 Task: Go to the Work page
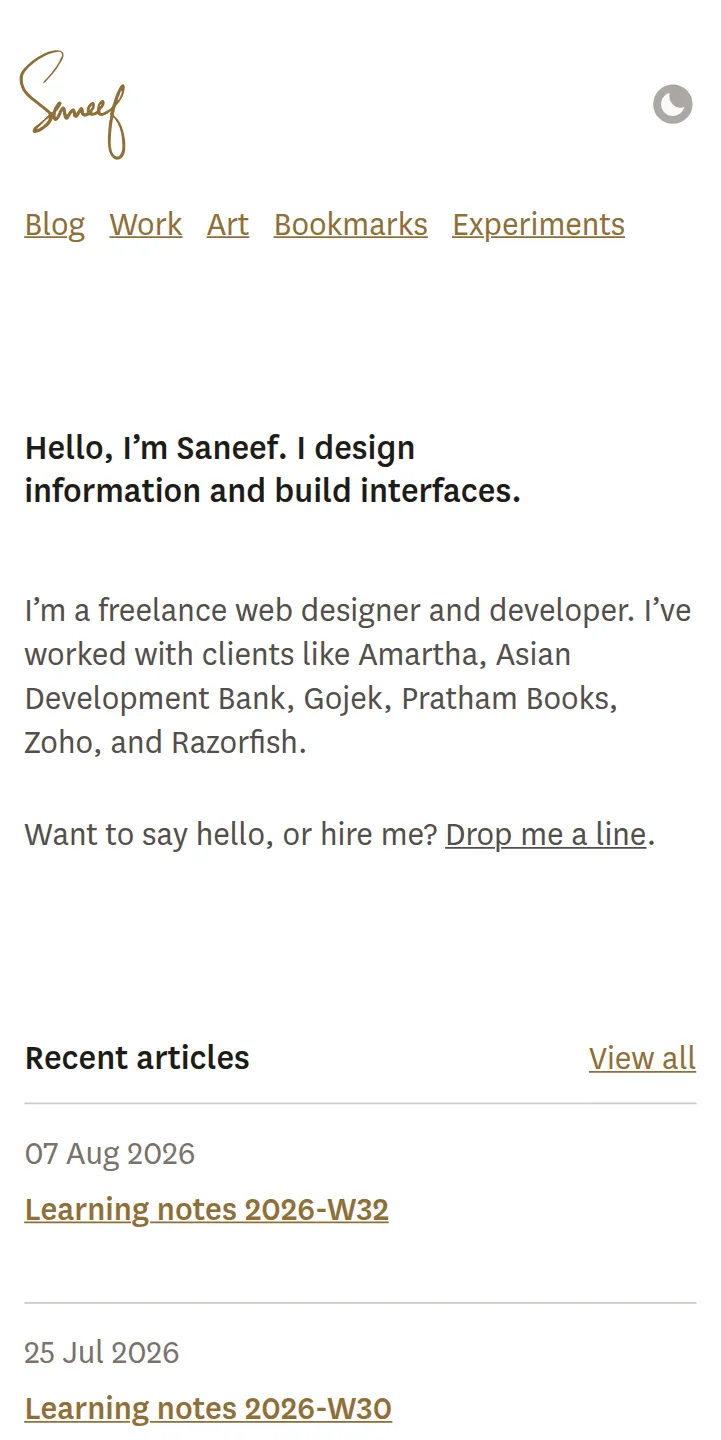(x=146, y=224)
